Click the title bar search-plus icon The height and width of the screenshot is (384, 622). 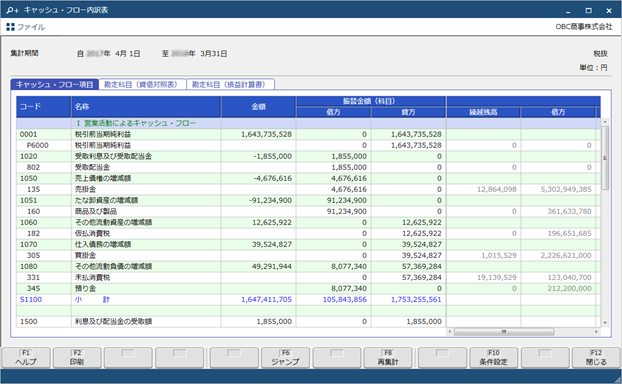(12, 10)
